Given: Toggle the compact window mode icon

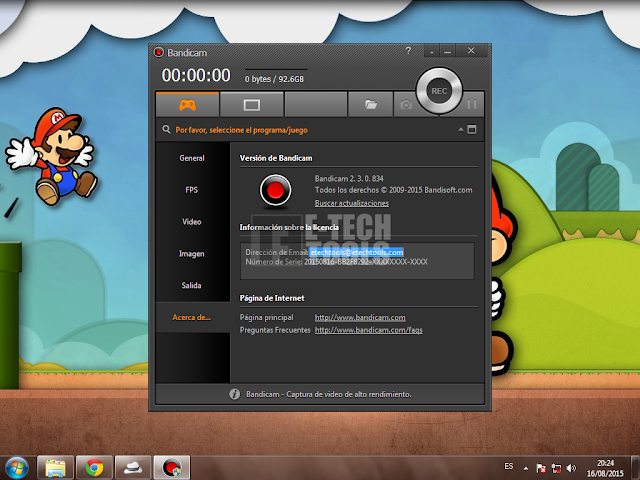Looking at the screenshot, I should (x=471, y=129).
